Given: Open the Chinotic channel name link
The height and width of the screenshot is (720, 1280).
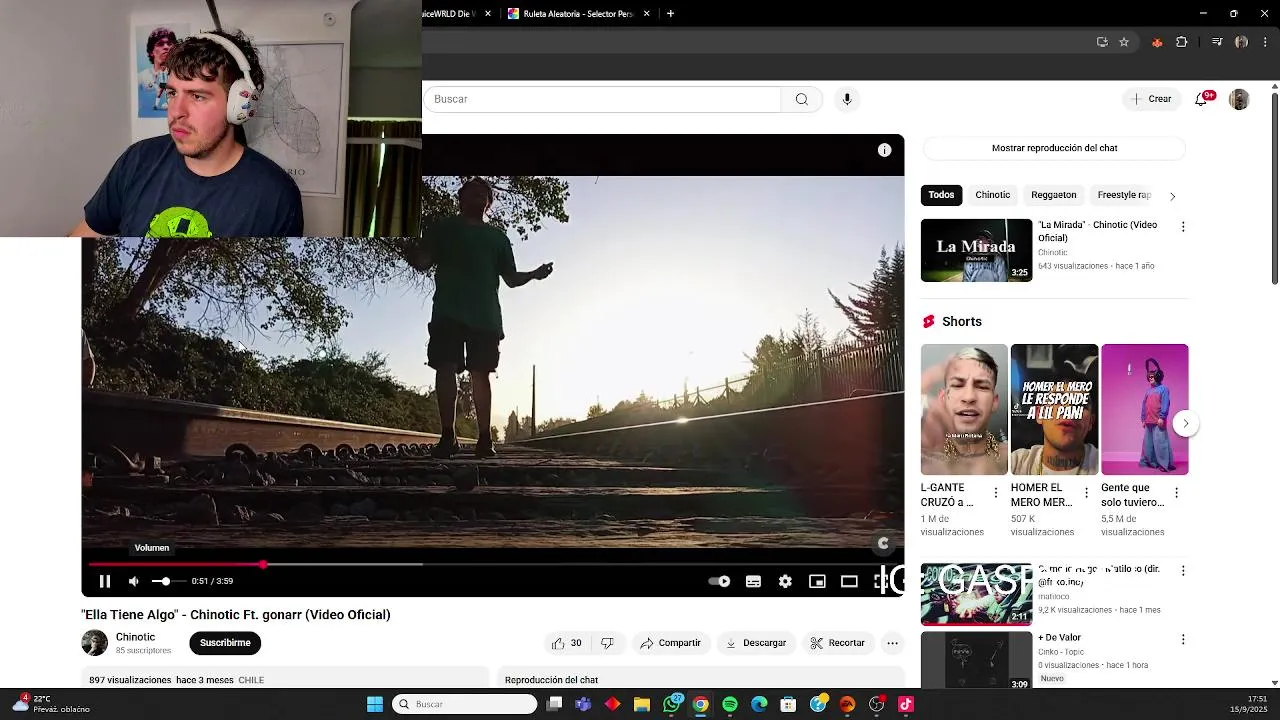Looking at the screenshot, I should [x=135, y=637].
